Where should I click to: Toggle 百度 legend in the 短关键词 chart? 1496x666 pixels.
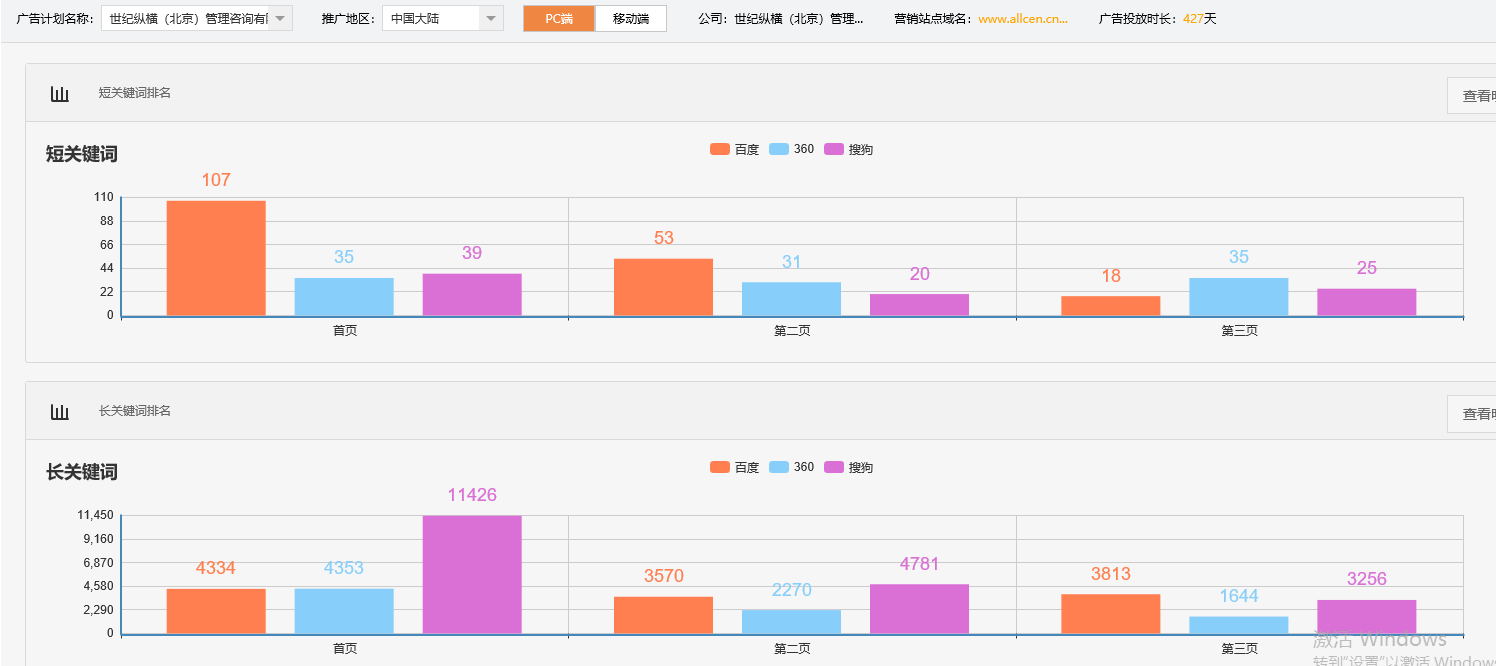click(734, 150)
